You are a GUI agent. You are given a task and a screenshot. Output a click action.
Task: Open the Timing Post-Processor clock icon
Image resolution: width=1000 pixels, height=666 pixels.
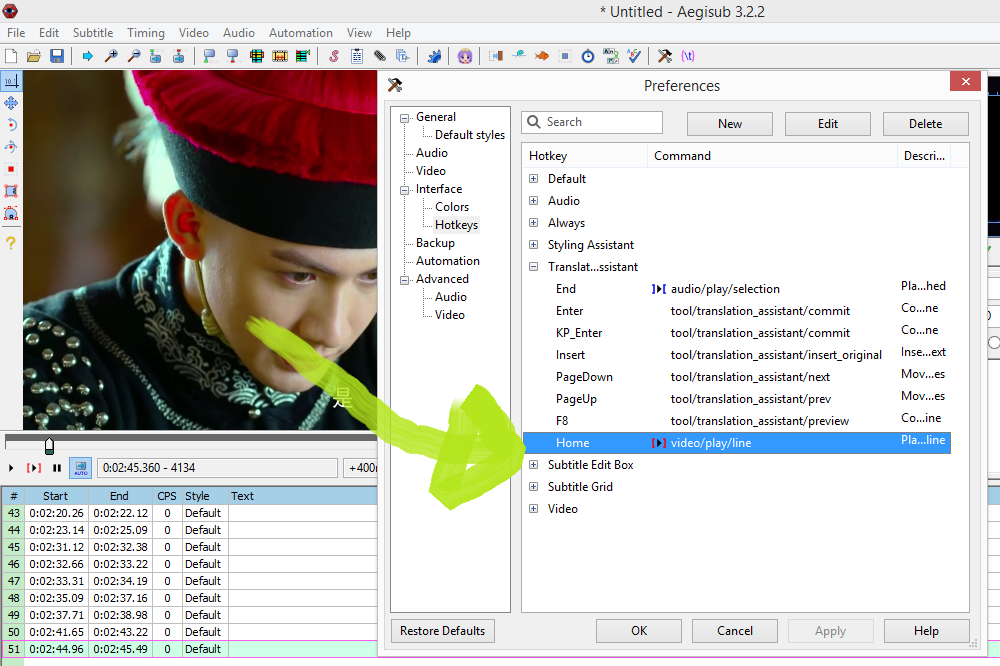pos(588,56)
